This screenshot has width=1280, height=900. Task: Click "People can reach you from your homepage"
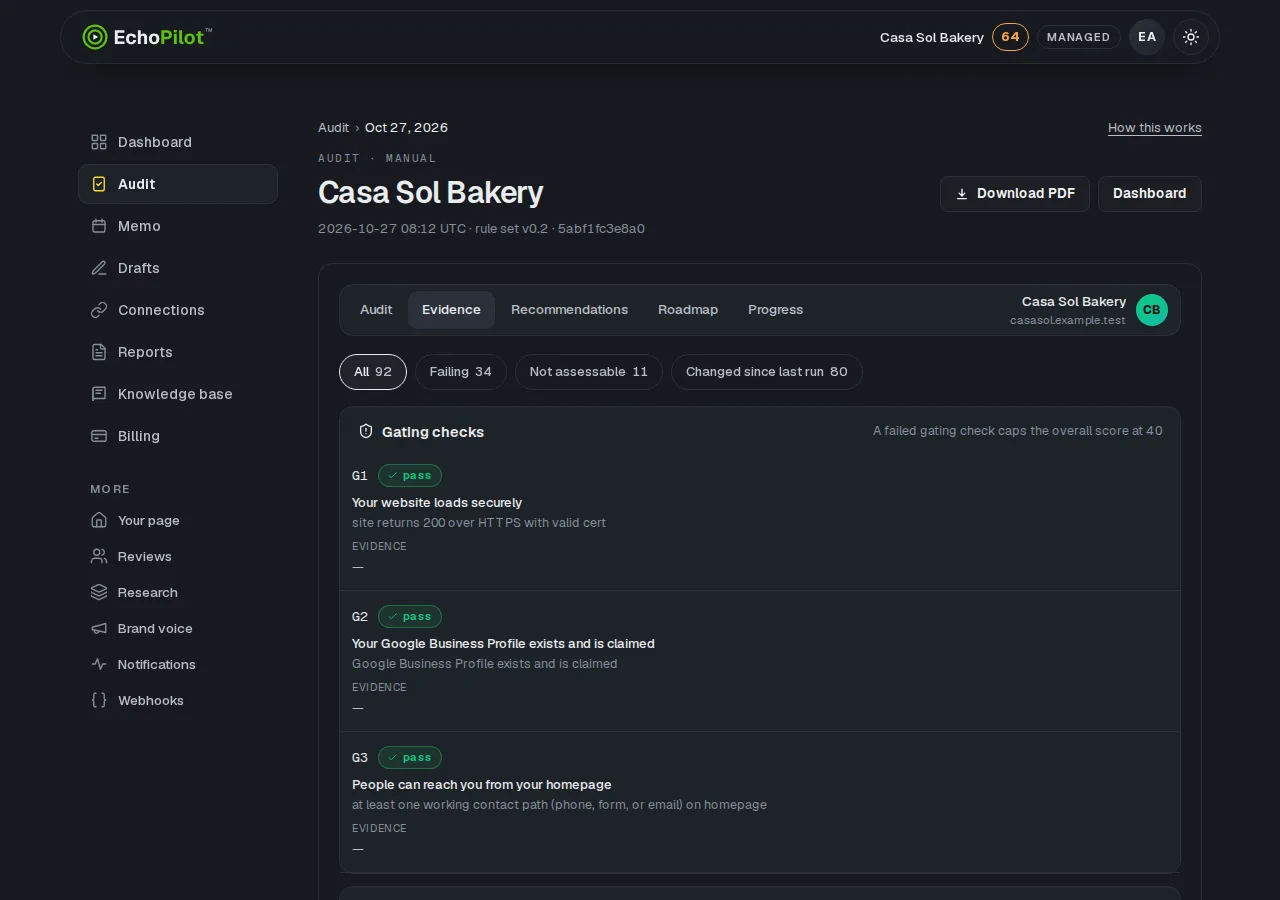(x=482, y=785)
